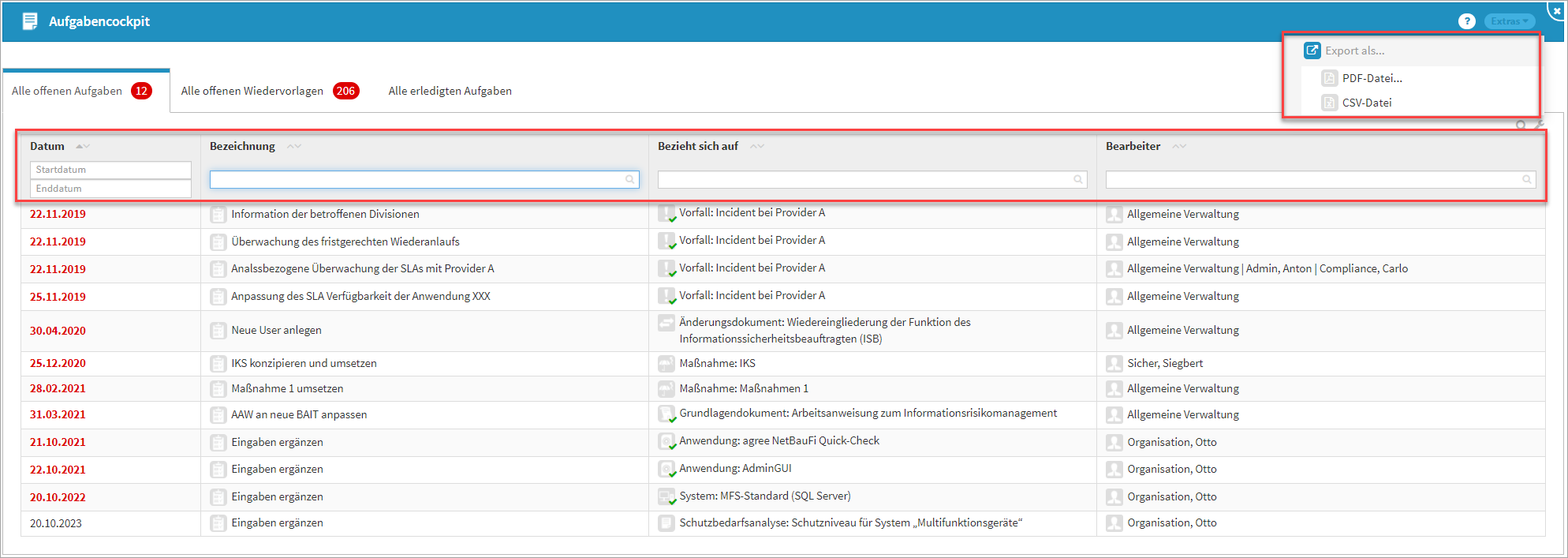
Task: Click the Startdatum filter field
Action: tap(110, 170)
